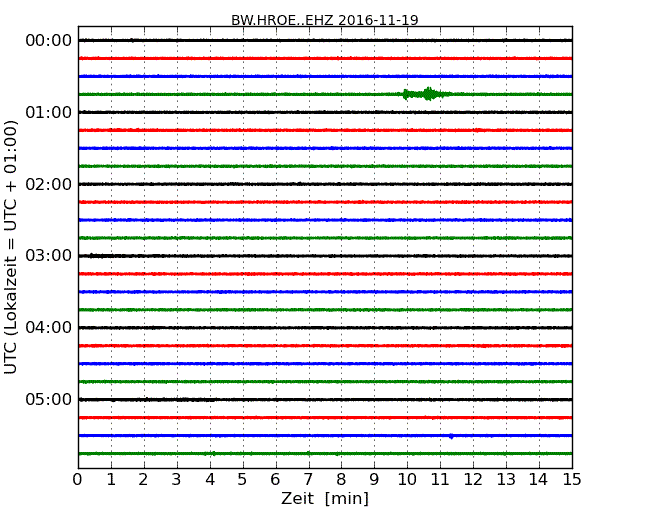Image resolution: width=650 pixels, height=520 pixels.
Task: Click the x-axis tick label 5
Action: click(x=243, y=480)
